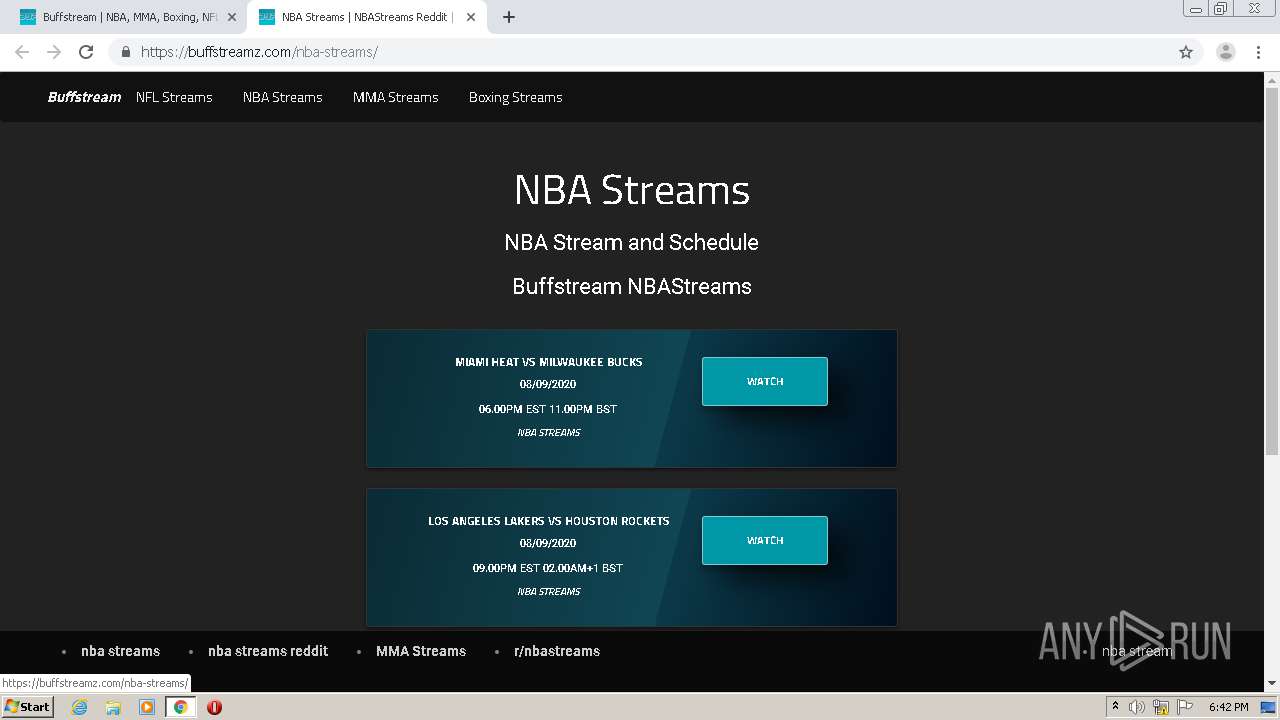The width and height of the screenshot is (1280, 720).
Task: Open NFL Streams in navigation menu
Action: point(174,97)
